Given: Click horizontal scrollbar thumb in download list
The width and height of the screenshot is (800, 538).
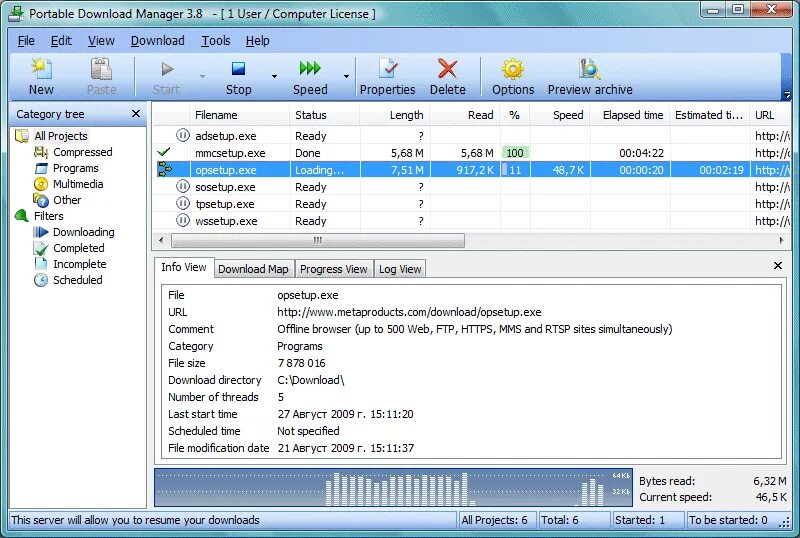Looking at the screenshot, I should (318, 240).
